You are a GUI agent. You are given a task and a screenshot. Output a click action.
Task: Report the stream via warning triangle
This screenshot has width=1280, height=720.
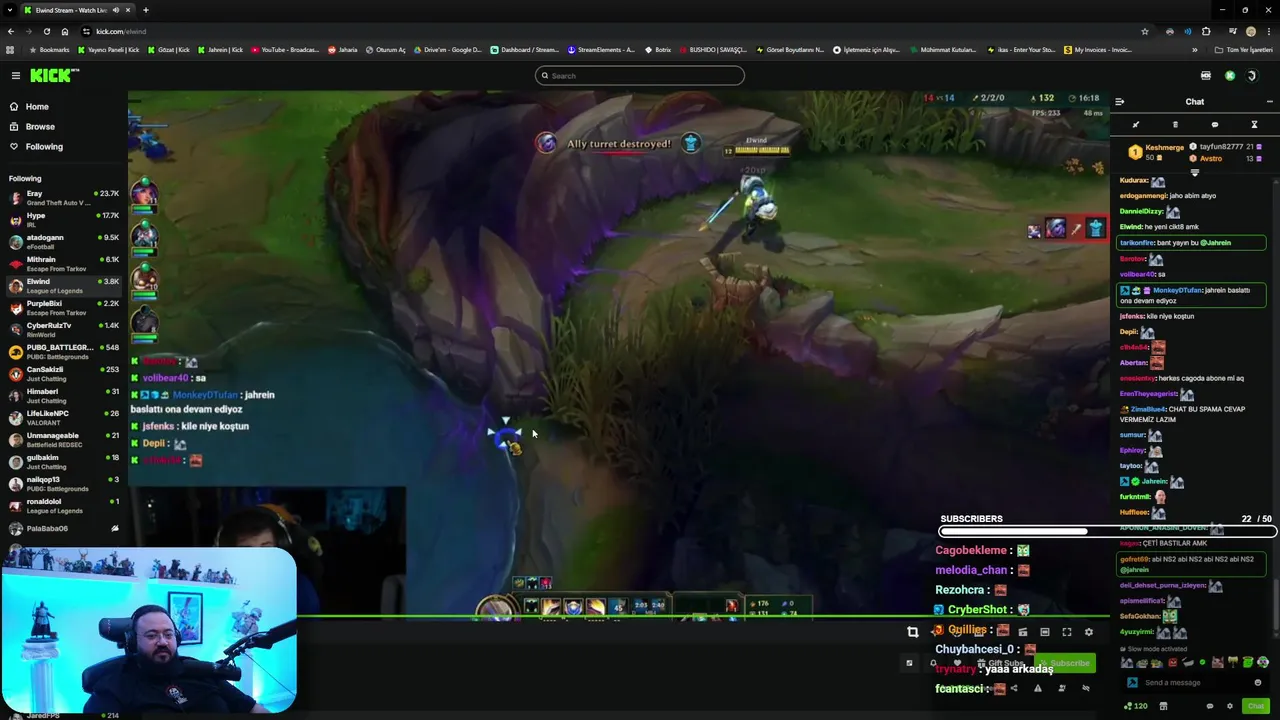(x=1037, y=688)
